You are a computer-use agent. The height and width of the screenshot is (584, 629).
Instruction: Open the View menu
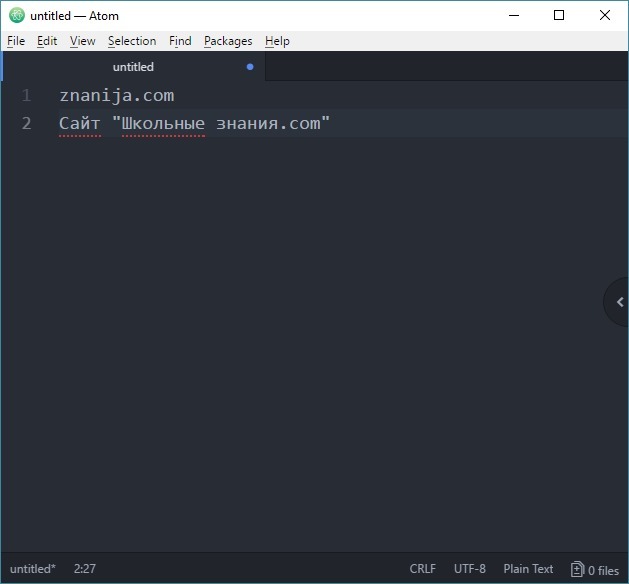[x=83, y=41]
